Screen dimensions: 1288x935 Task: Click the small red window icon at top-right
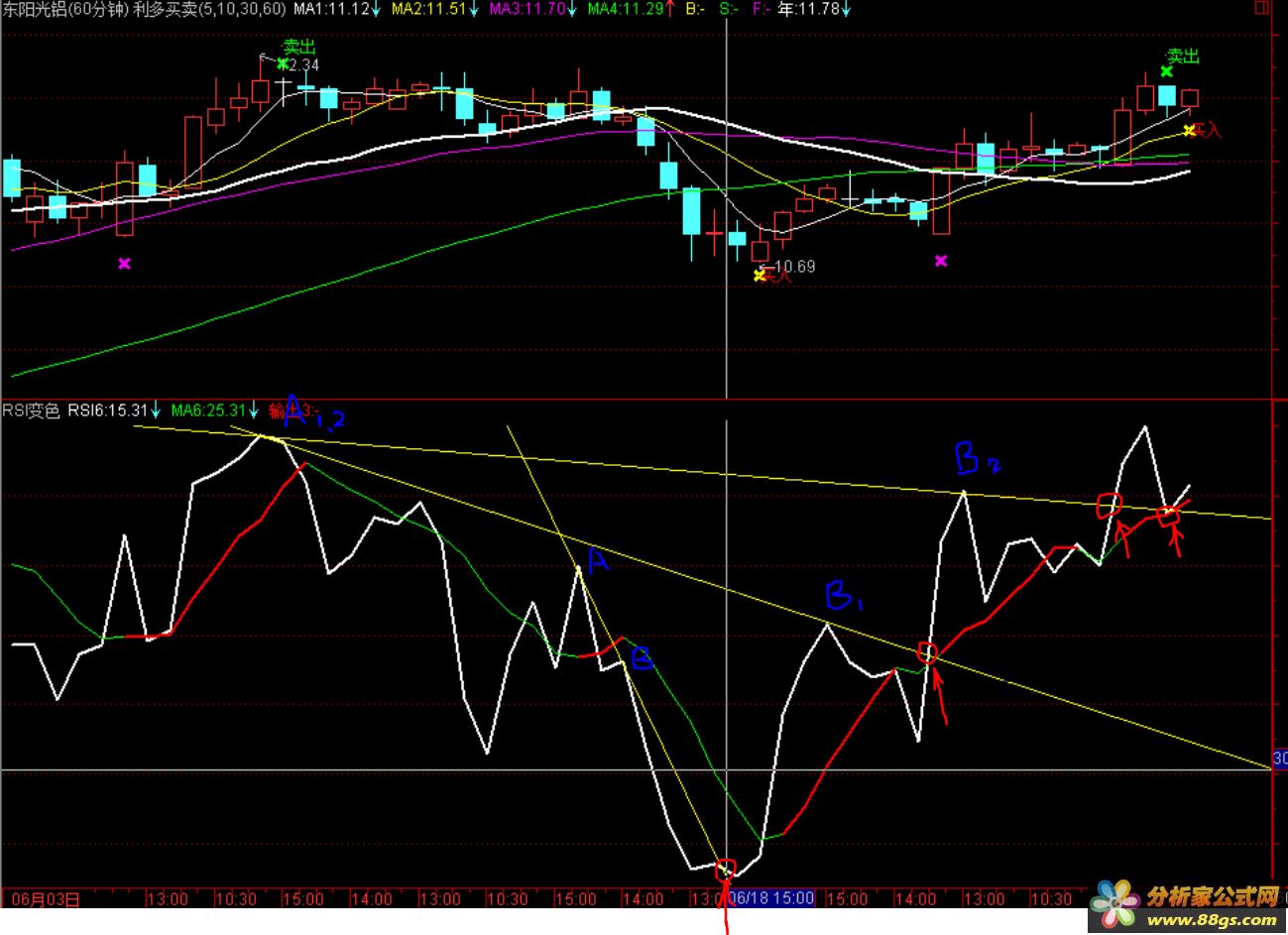pos(1261,8)
